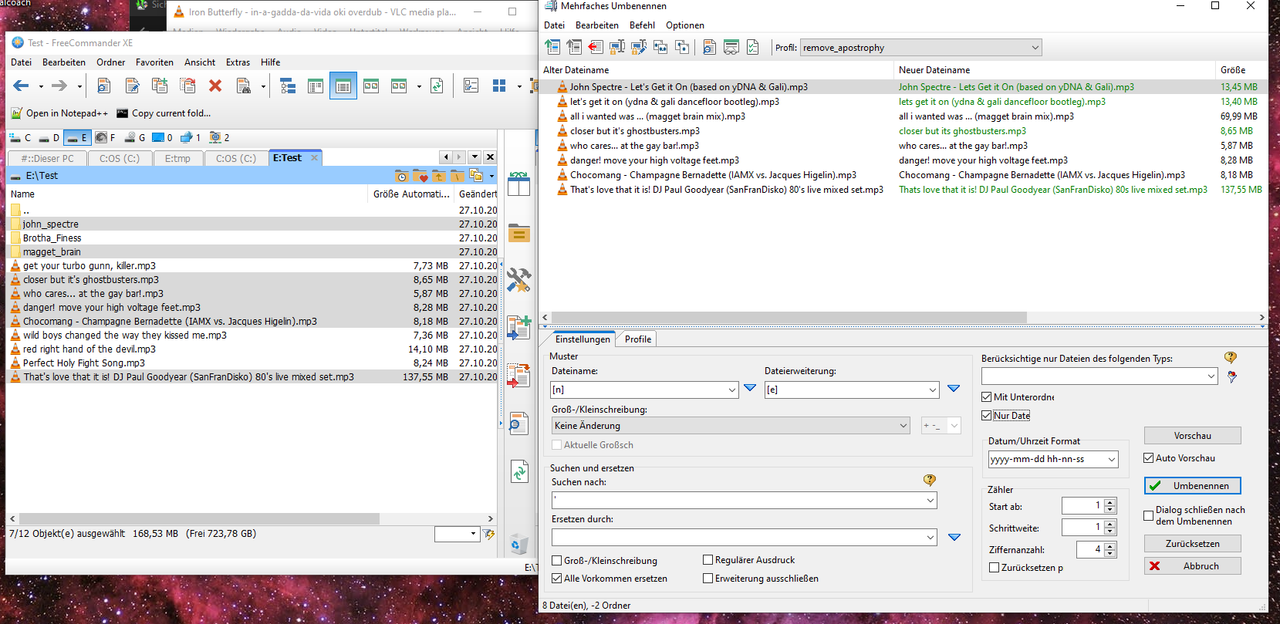Click the filter funnel icon below the help icon
The width and height of the screenshot is (1280, 624).
coord(1231,377)
